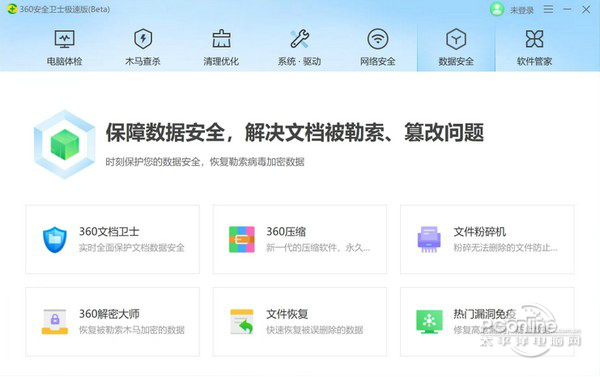Open the 网络安全 wifi icon

click(378, 39)
